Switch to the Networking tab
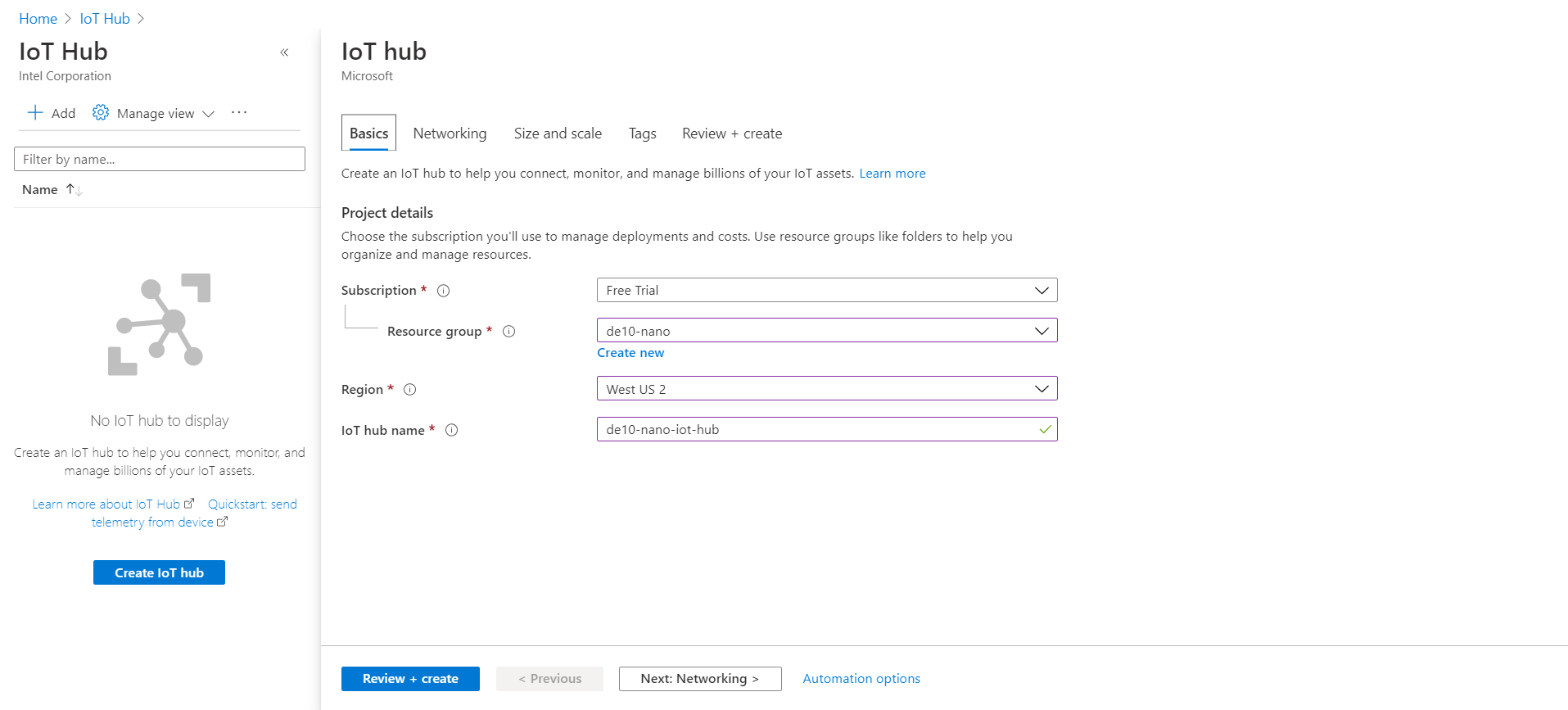1568x710 pixels. [x=450, y=133]
